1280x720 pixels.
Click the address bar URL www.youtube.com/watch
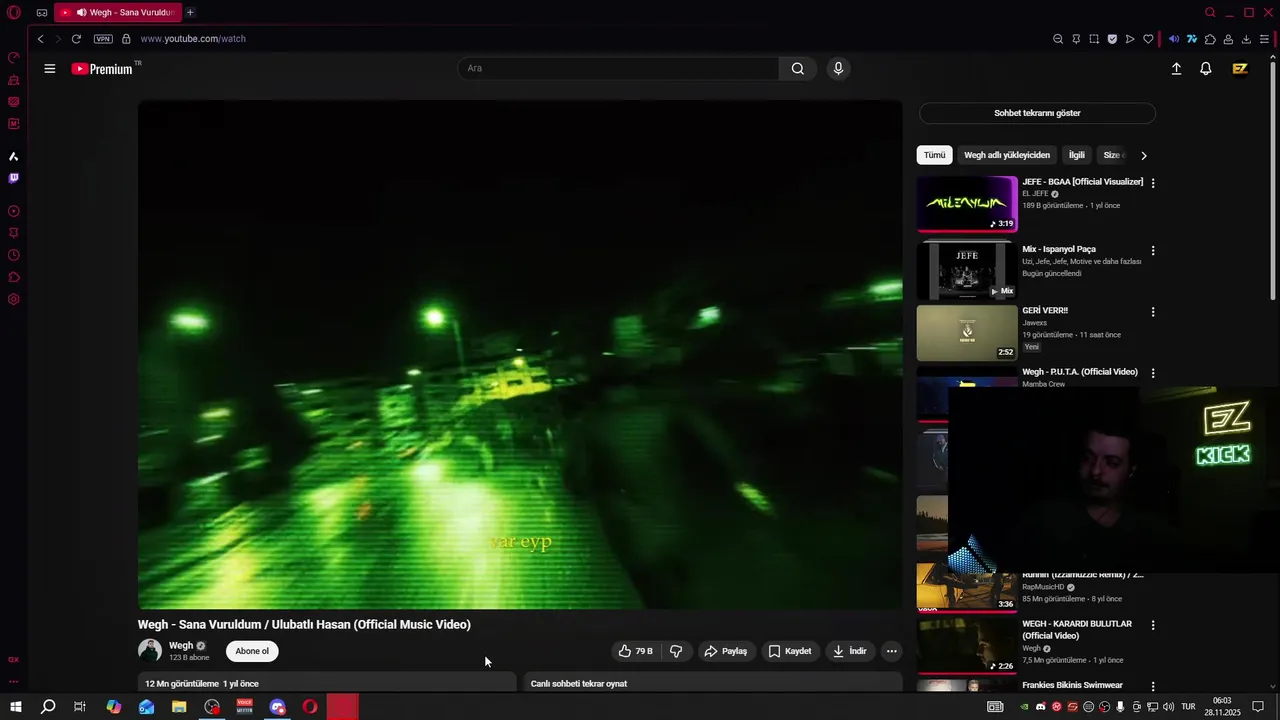[193, 39]
